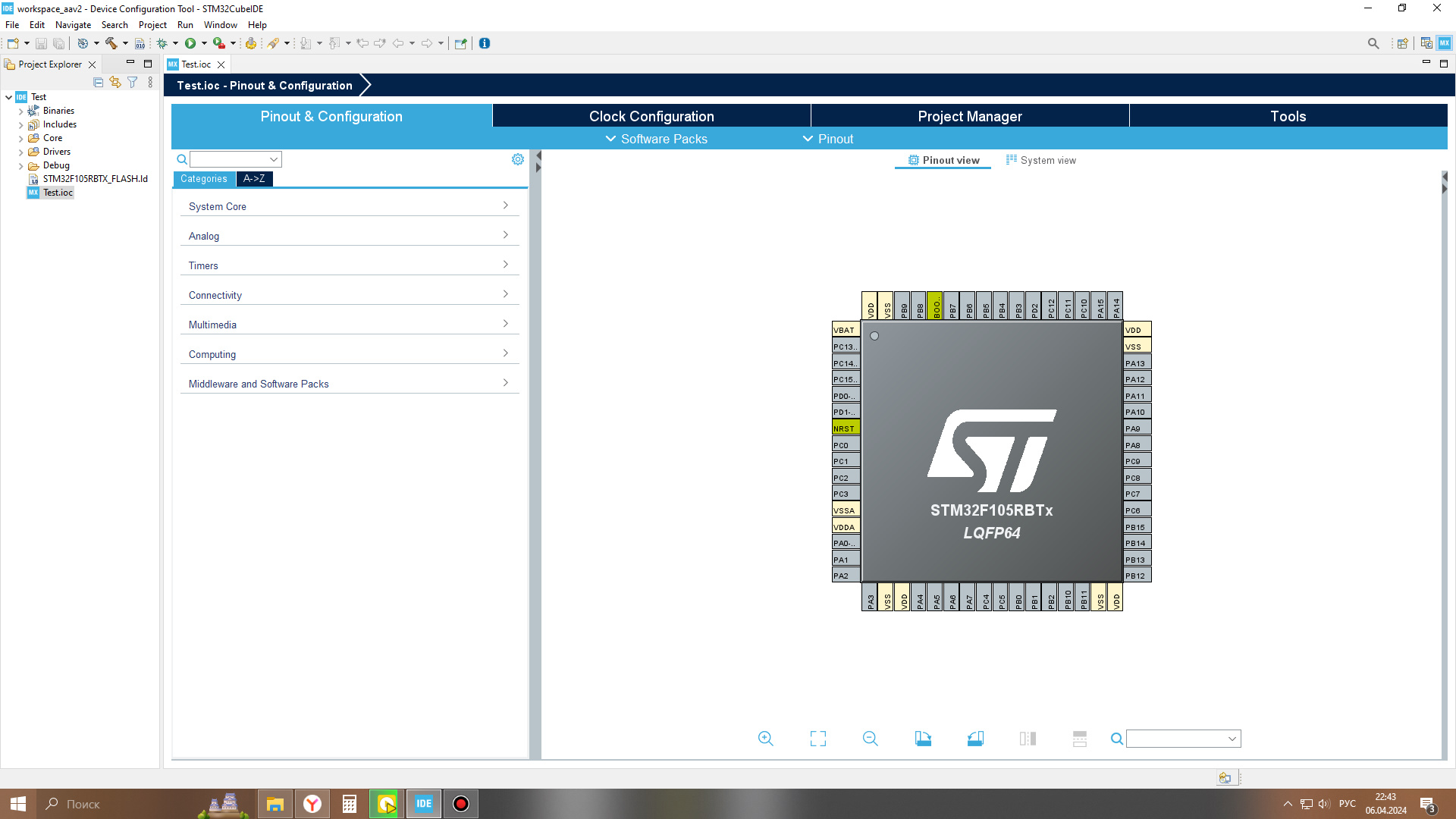Expand the Multimedia category
The image size is (1456, 819).
pos(350,325)
